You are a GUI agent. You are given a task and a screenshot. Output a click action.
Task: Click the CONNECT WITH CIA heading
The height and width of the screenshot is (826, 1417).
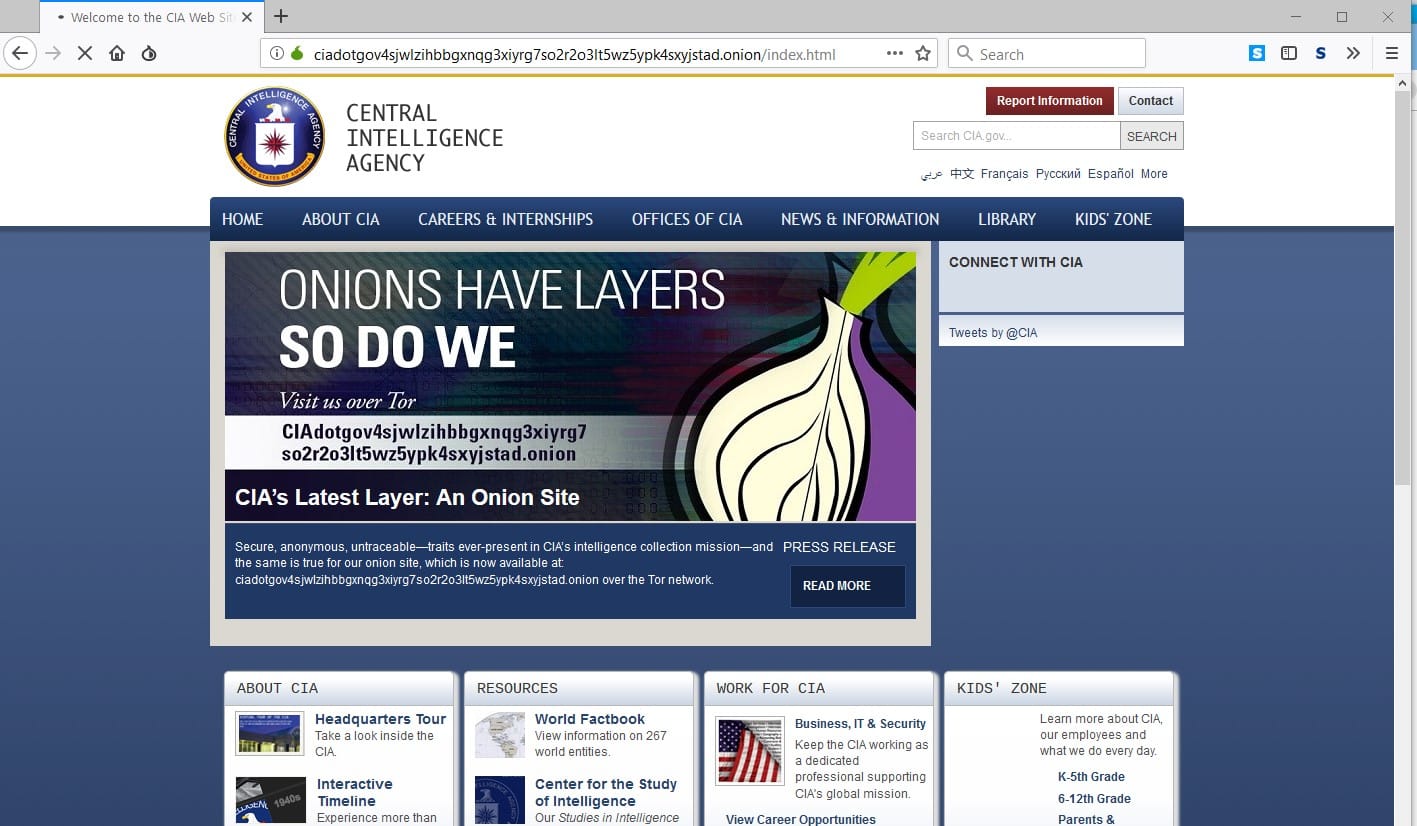click(1015, 262)
